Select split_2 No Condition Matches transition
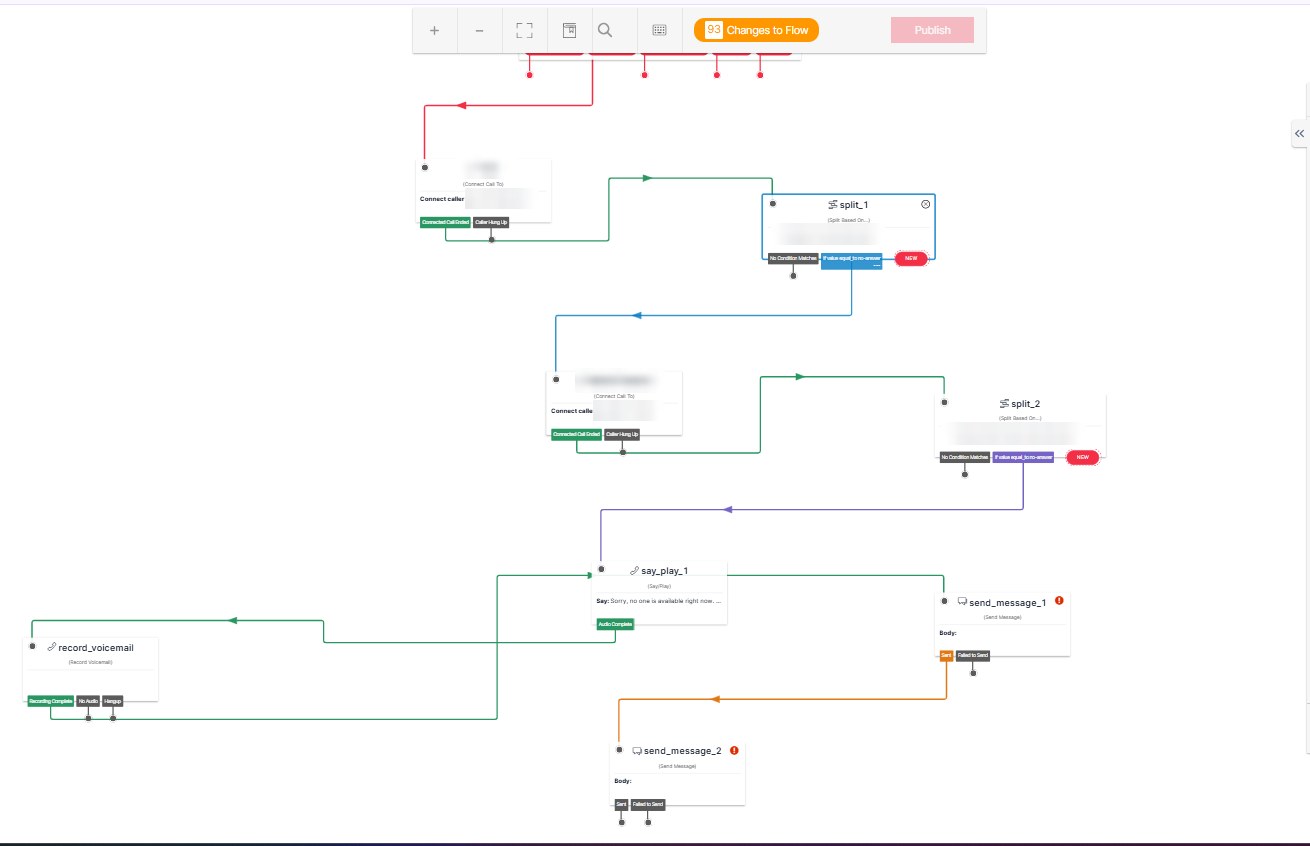Viewport: 1310px width, 846px height. 965,457
